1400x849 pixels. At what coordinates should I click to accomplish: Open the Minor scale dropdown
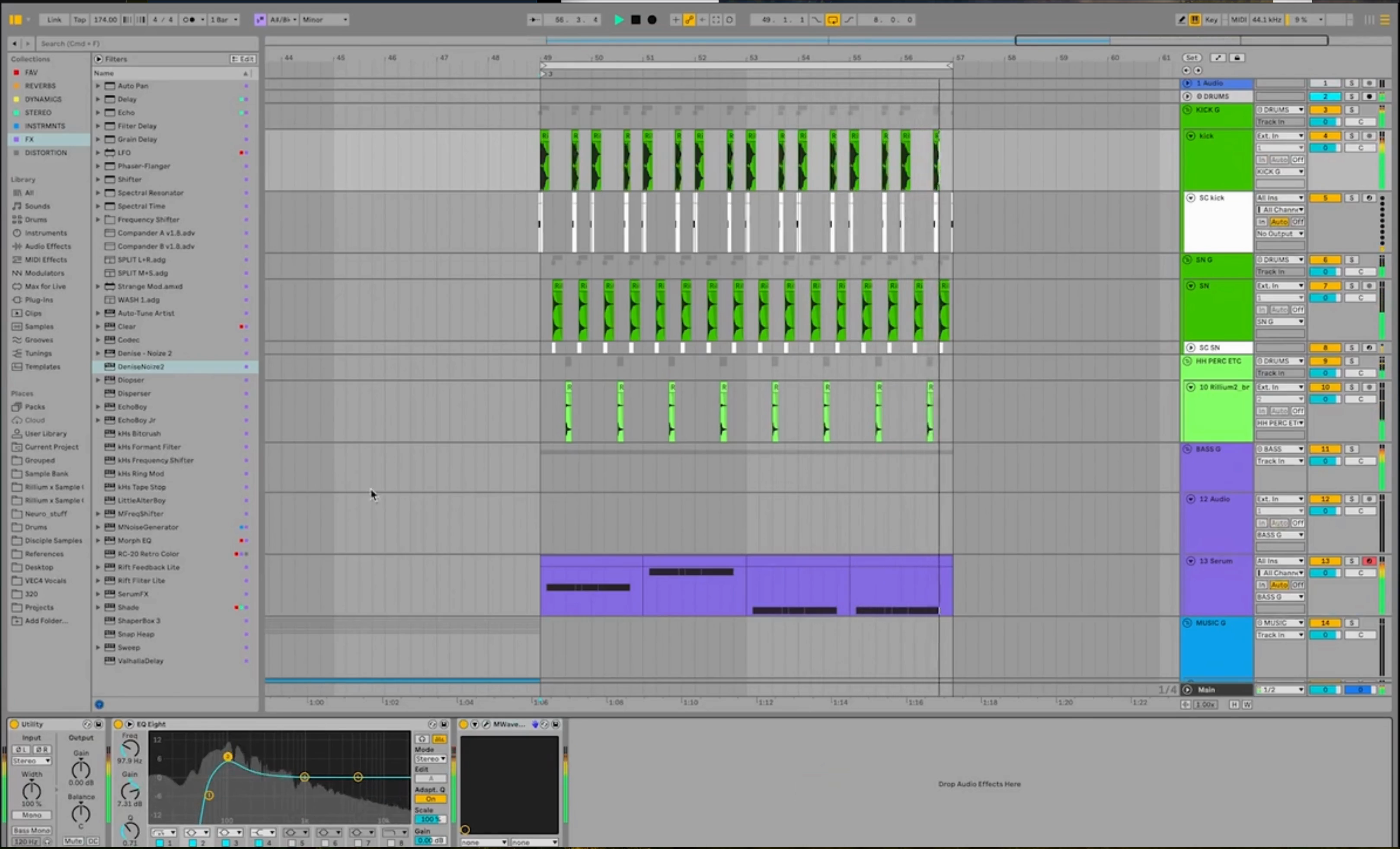[324, 19]
